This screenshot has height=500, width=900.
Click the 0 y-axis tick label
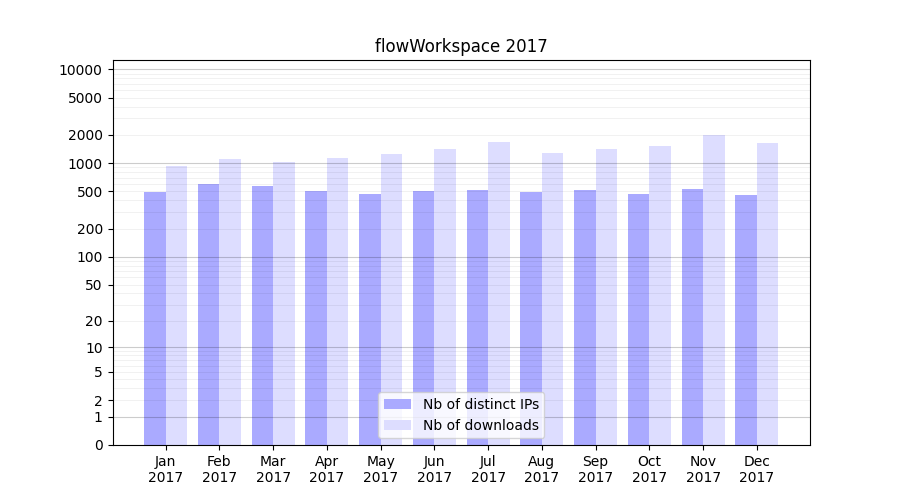[x=98, y=445]
